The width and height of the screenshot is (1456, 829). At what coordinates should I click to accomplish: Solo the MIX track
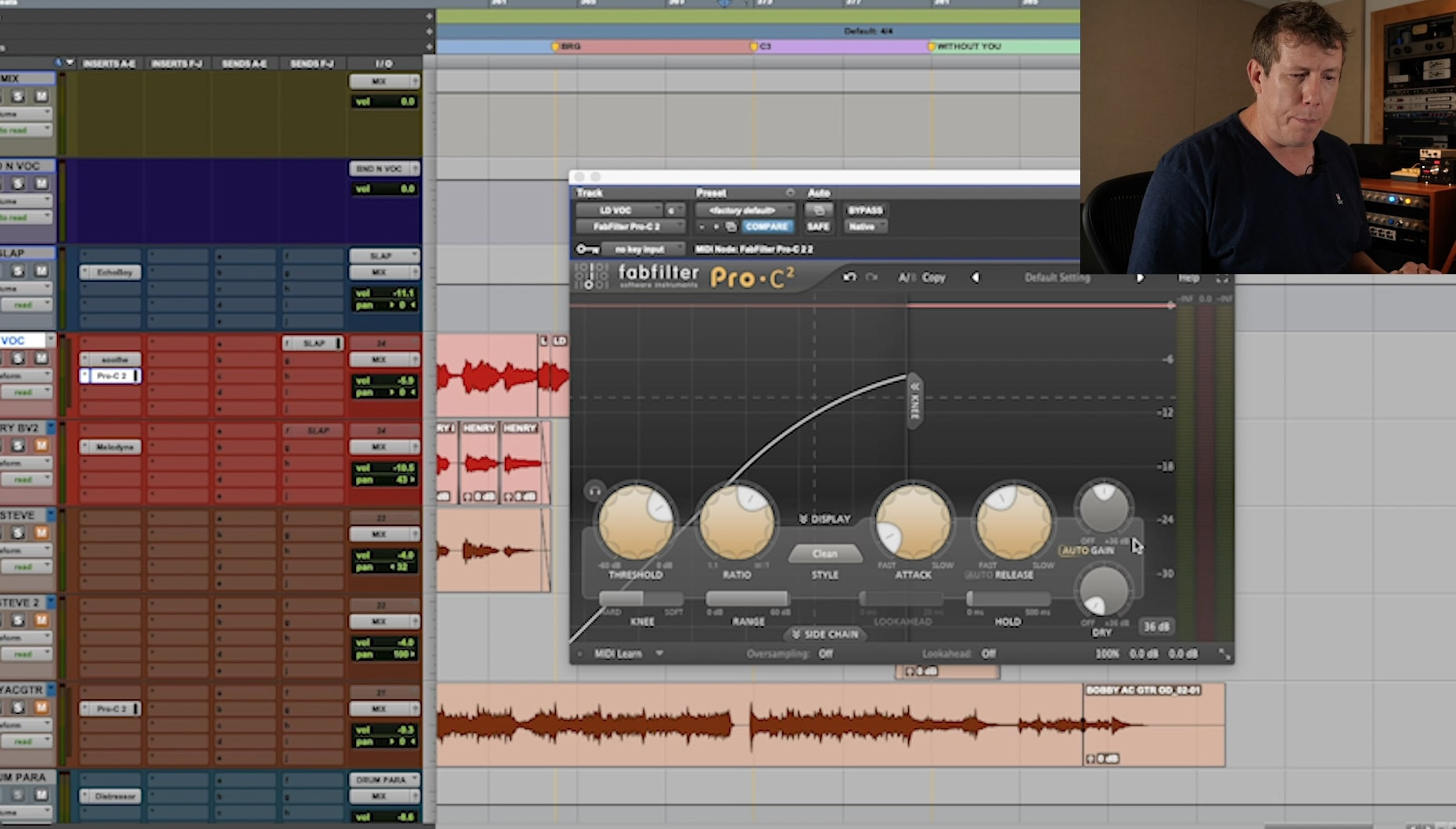17,96
